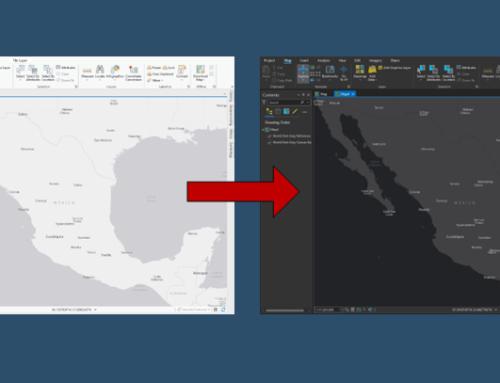The image size is (500, 383).
Task: Click Select By Location in dark window
Action: click(448, 73)
